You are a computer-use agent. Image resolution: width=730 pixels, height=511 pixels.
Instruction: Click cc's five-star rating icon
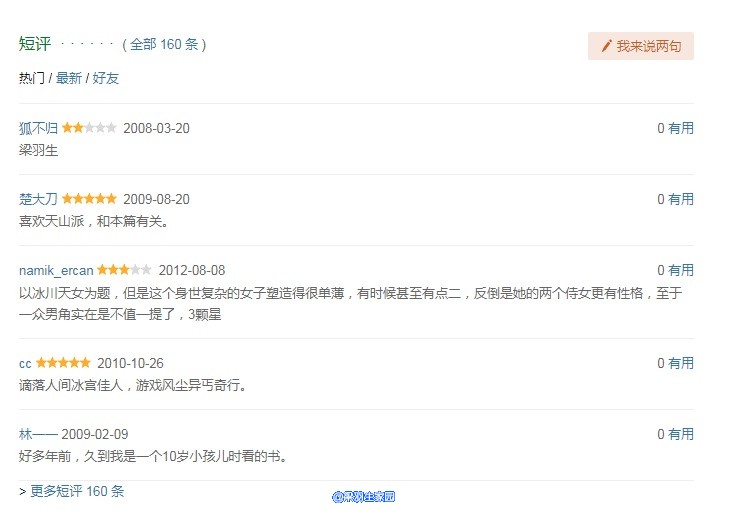point(63,363)
